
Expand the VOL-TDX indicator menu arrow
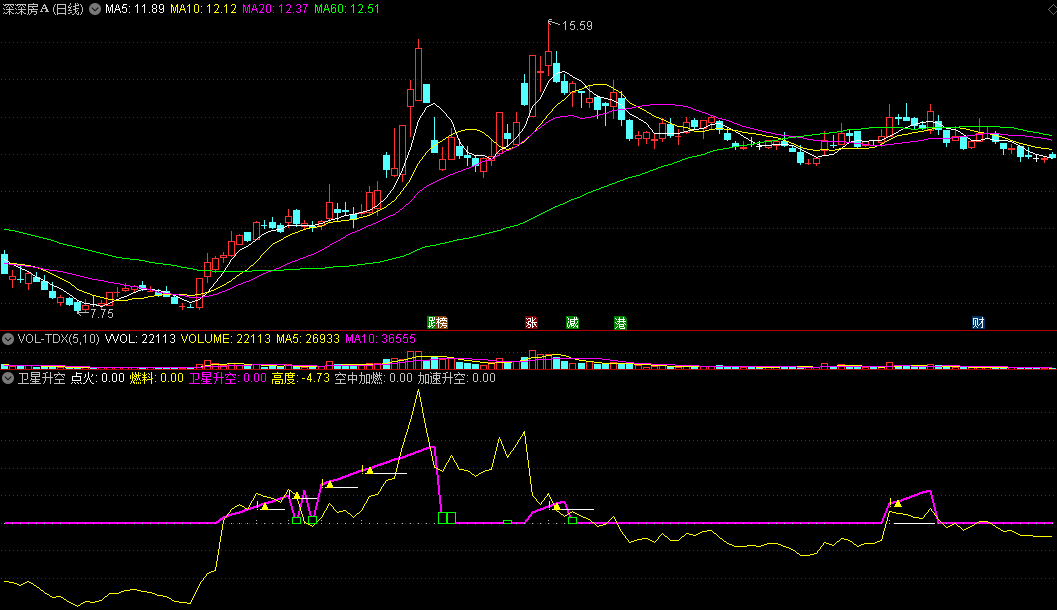point(7,338)
